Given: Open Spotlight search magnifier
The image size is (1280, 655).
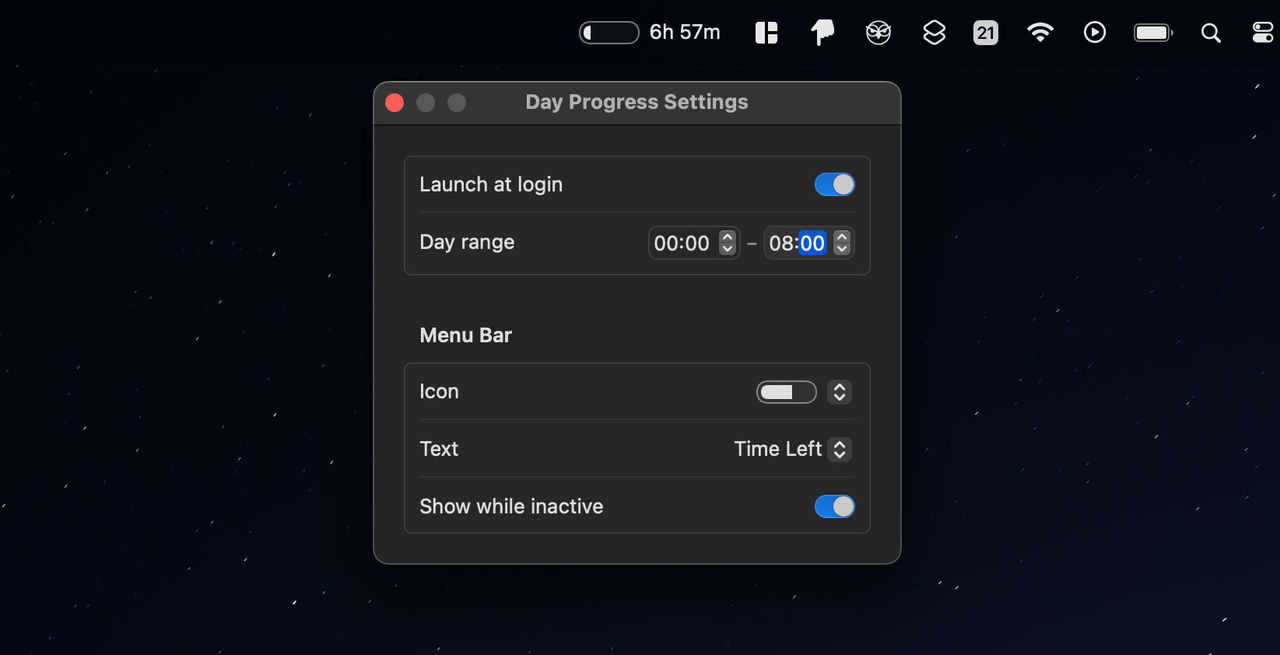Looking at the screenshot, I should [x=1211, y=33].
